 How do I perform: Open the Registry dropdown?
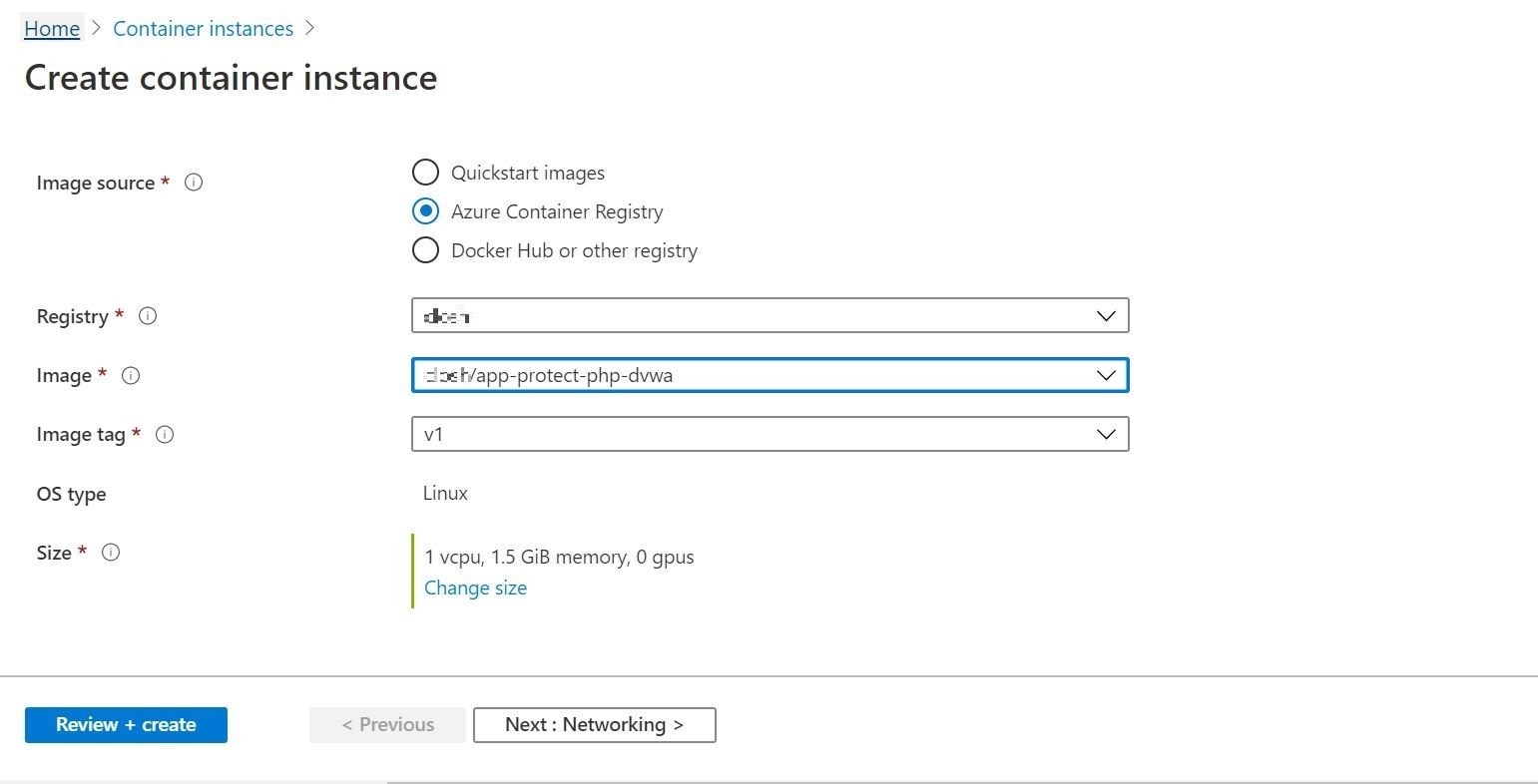point(769,316)
